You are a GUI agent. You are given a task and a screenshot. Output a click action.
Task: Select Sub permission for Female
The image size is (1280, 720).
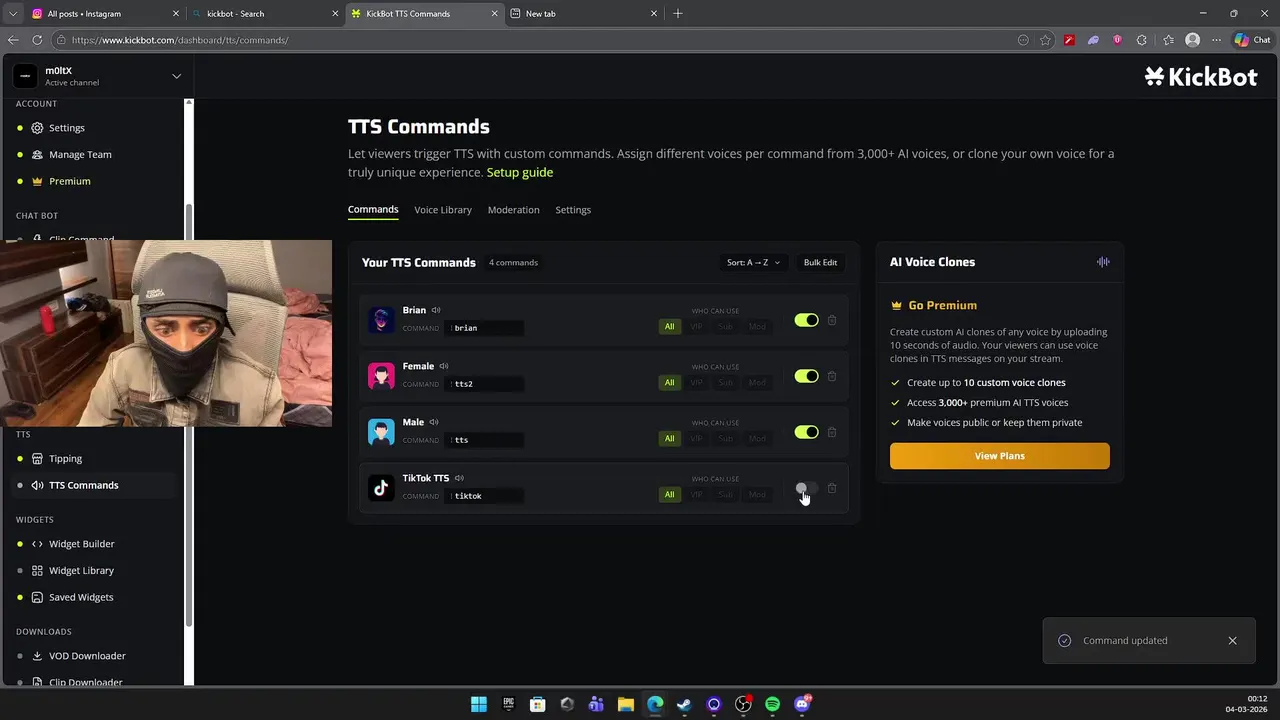(726, 382)
